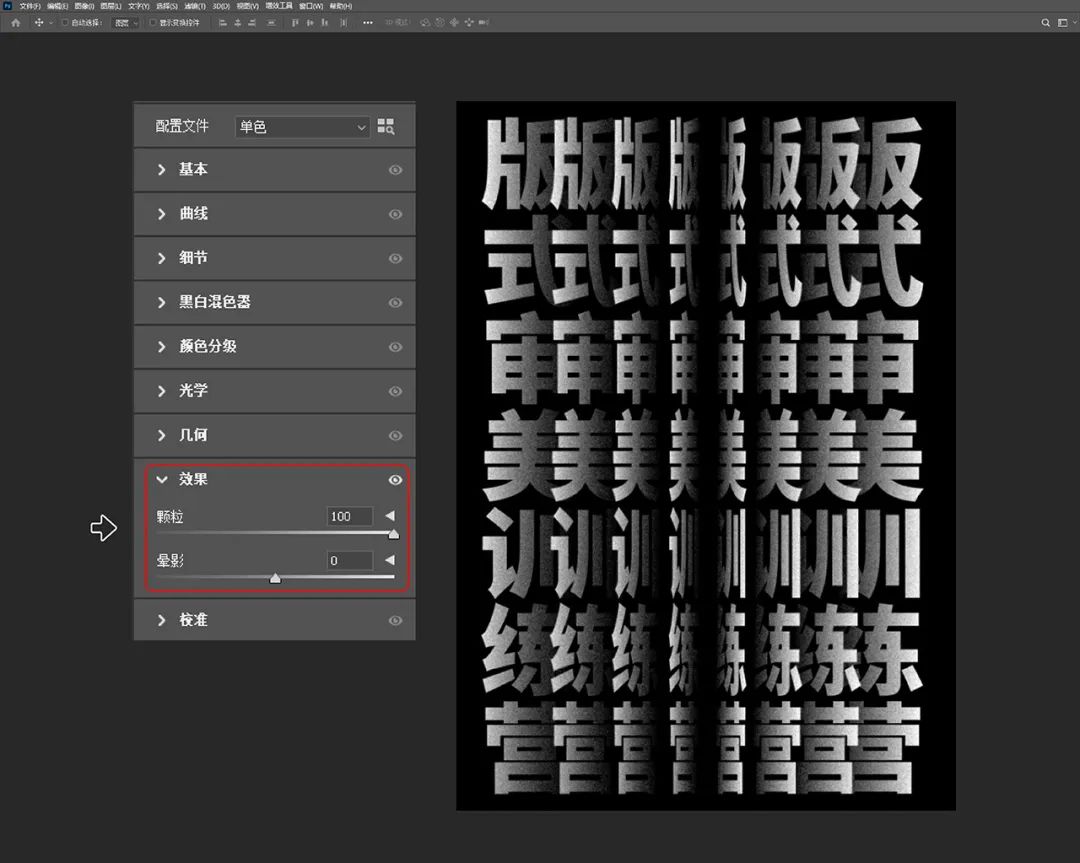Open the workspace switcher icon
This screenshot has width=1080, height=863.
tap(1063, 22)
